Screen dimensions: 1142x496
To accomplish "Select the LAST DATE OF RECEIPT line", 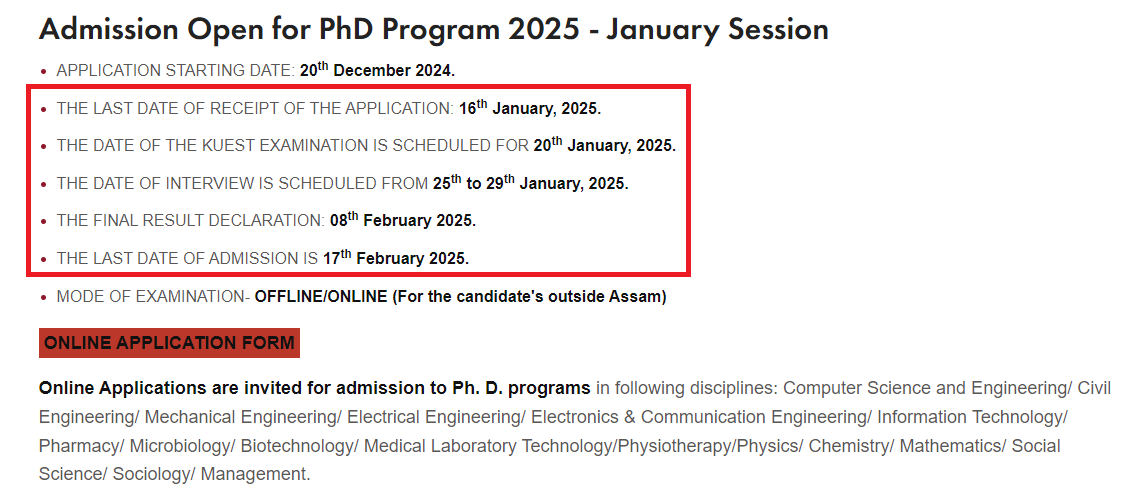I will point(329,109).
